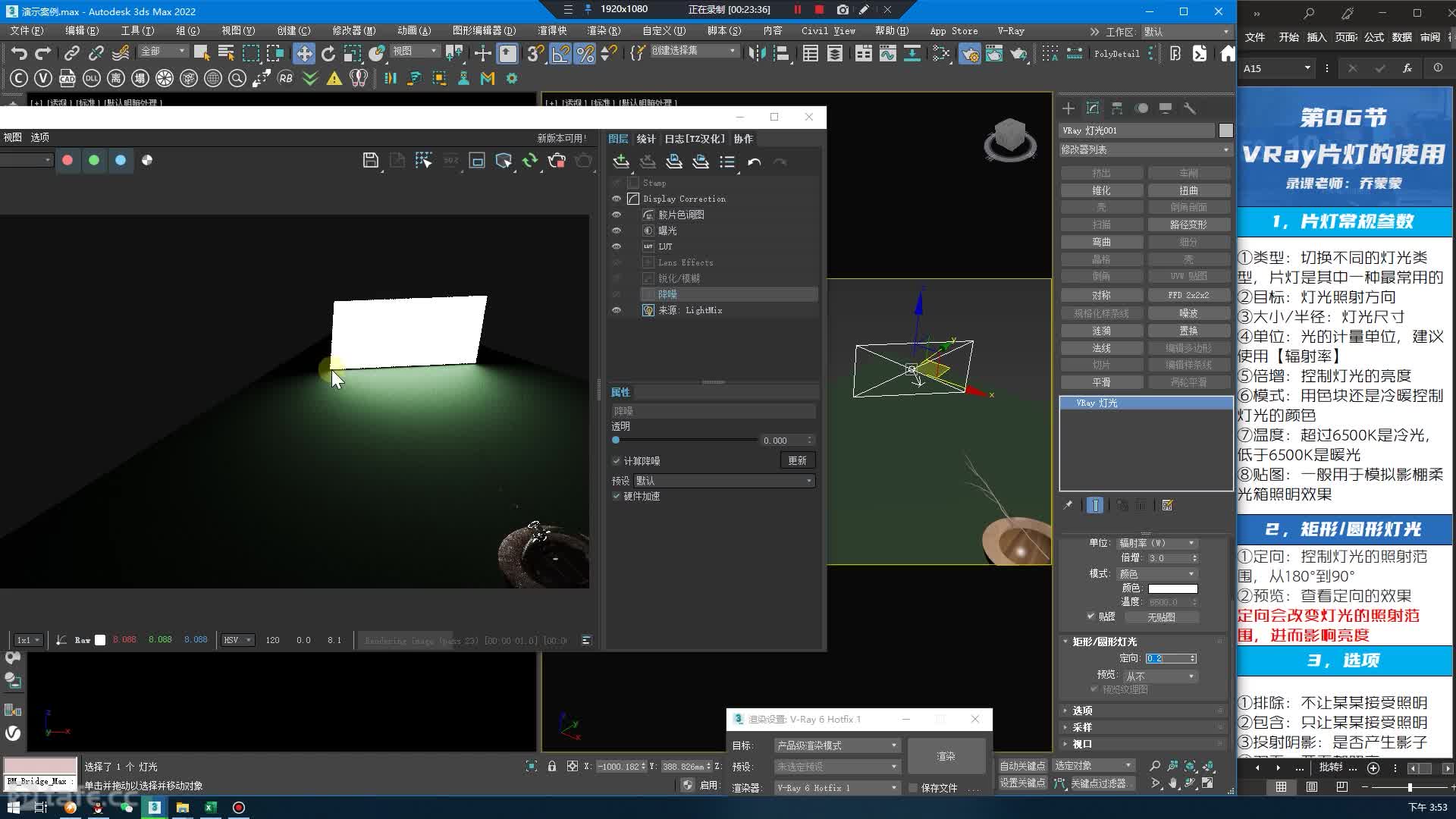Image resolution: width=1456 pixels, height=819 pixels.
Task: Open the 模式 颜色 dropdown
Action: (x=1156, y=574)
